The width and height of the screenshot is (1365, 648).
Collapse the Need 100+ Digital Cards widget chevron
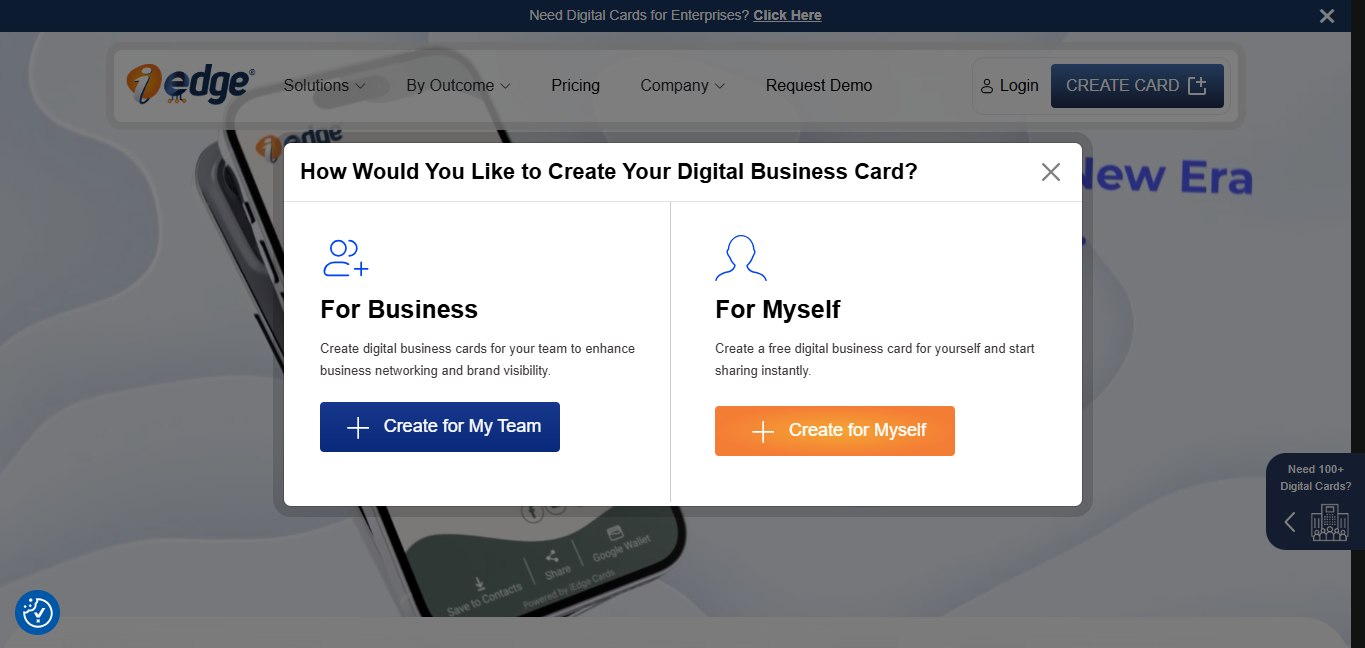(x=1290, y=521)
